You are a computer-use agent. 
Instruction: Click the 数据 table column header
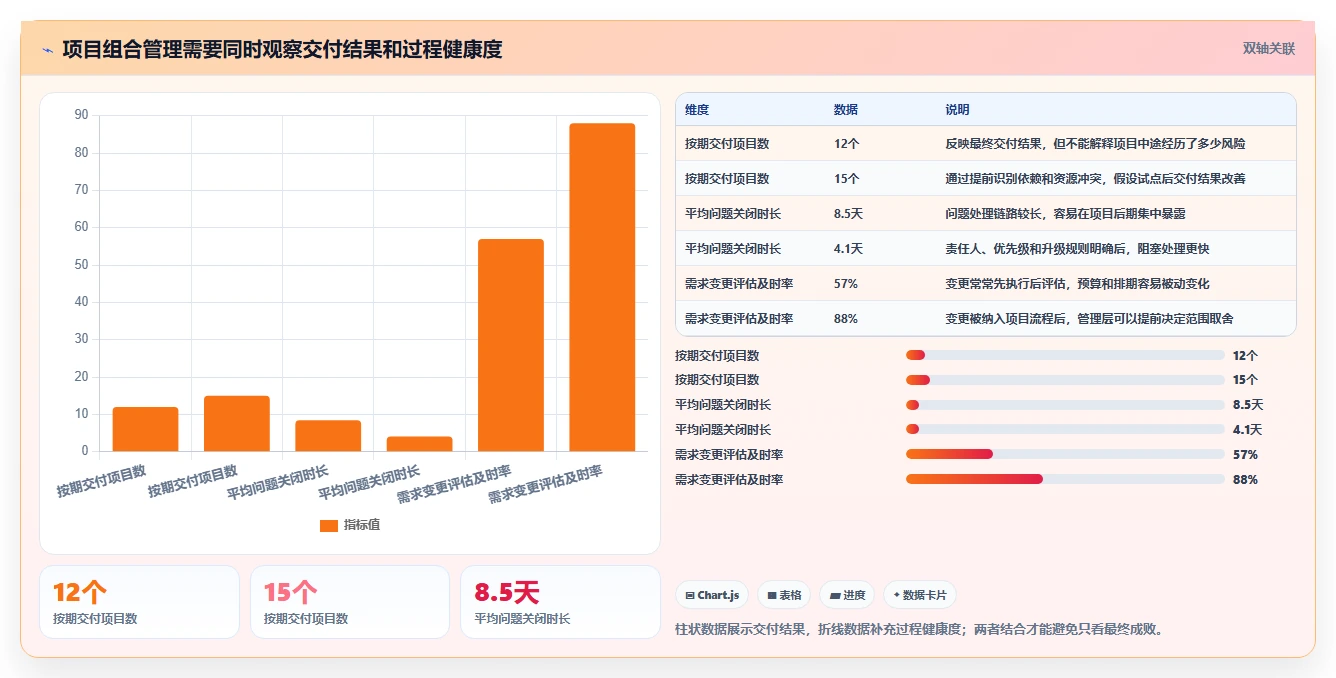click(x=846, y=110)
